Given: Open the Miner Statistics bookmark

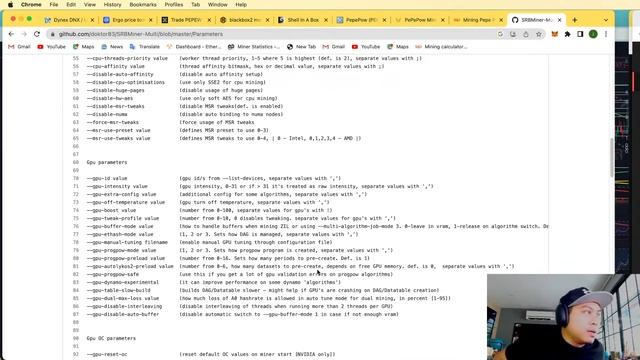Looking at the screenshot, I should (x=254, y=47).
